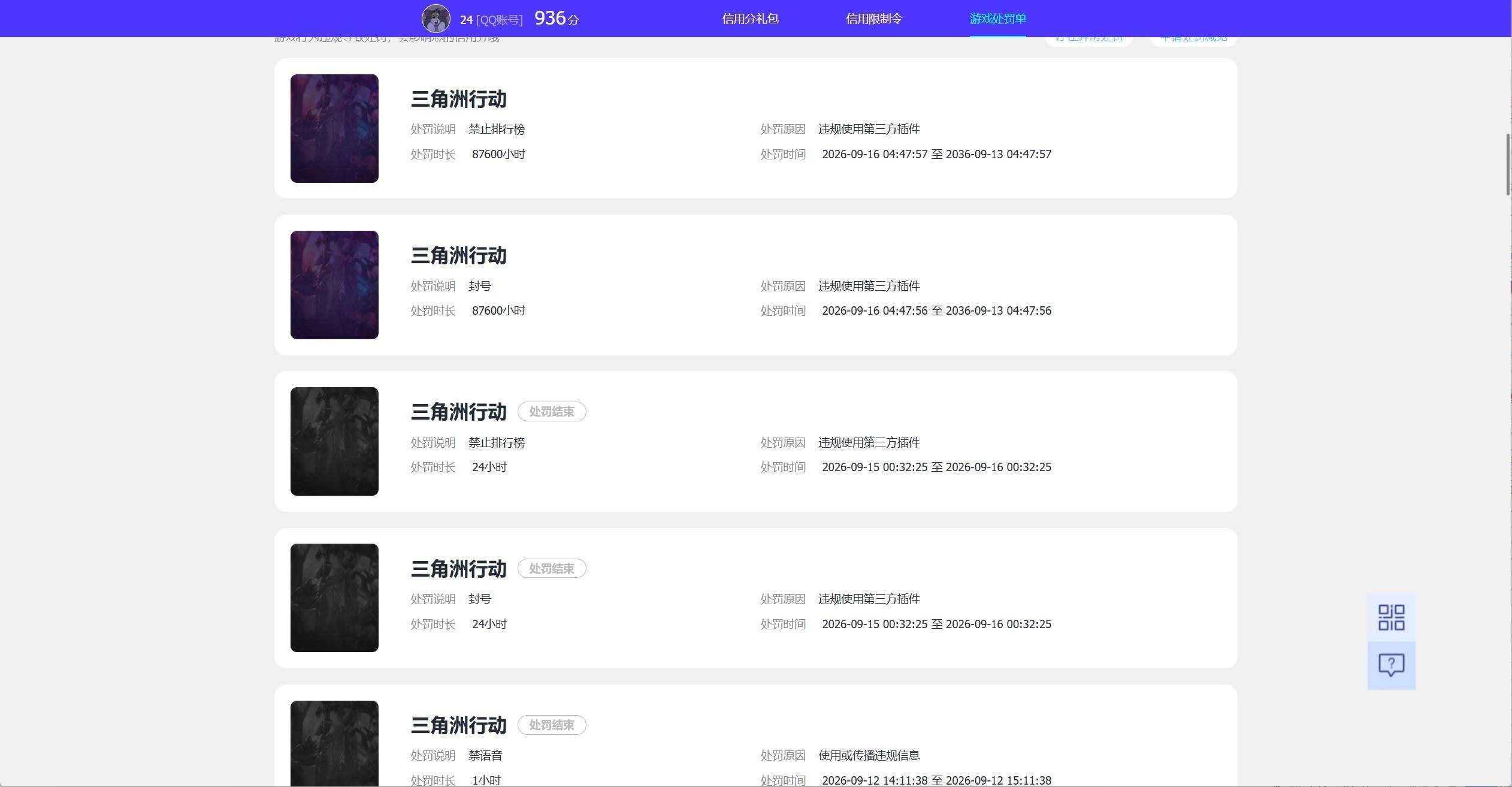Click 使用或传播违规信息 reason text
Image resolution: width=1512 pixels, height=787 pixels.
pyautogui.click(x=869, y=755)
